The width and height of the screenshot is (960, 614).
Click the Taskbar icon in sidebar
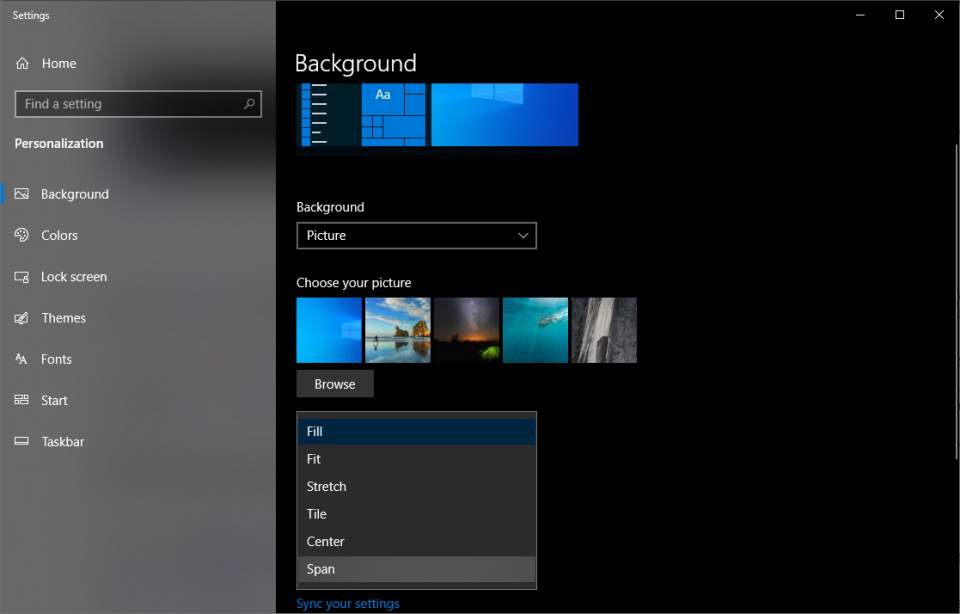[x=22, y=442]
